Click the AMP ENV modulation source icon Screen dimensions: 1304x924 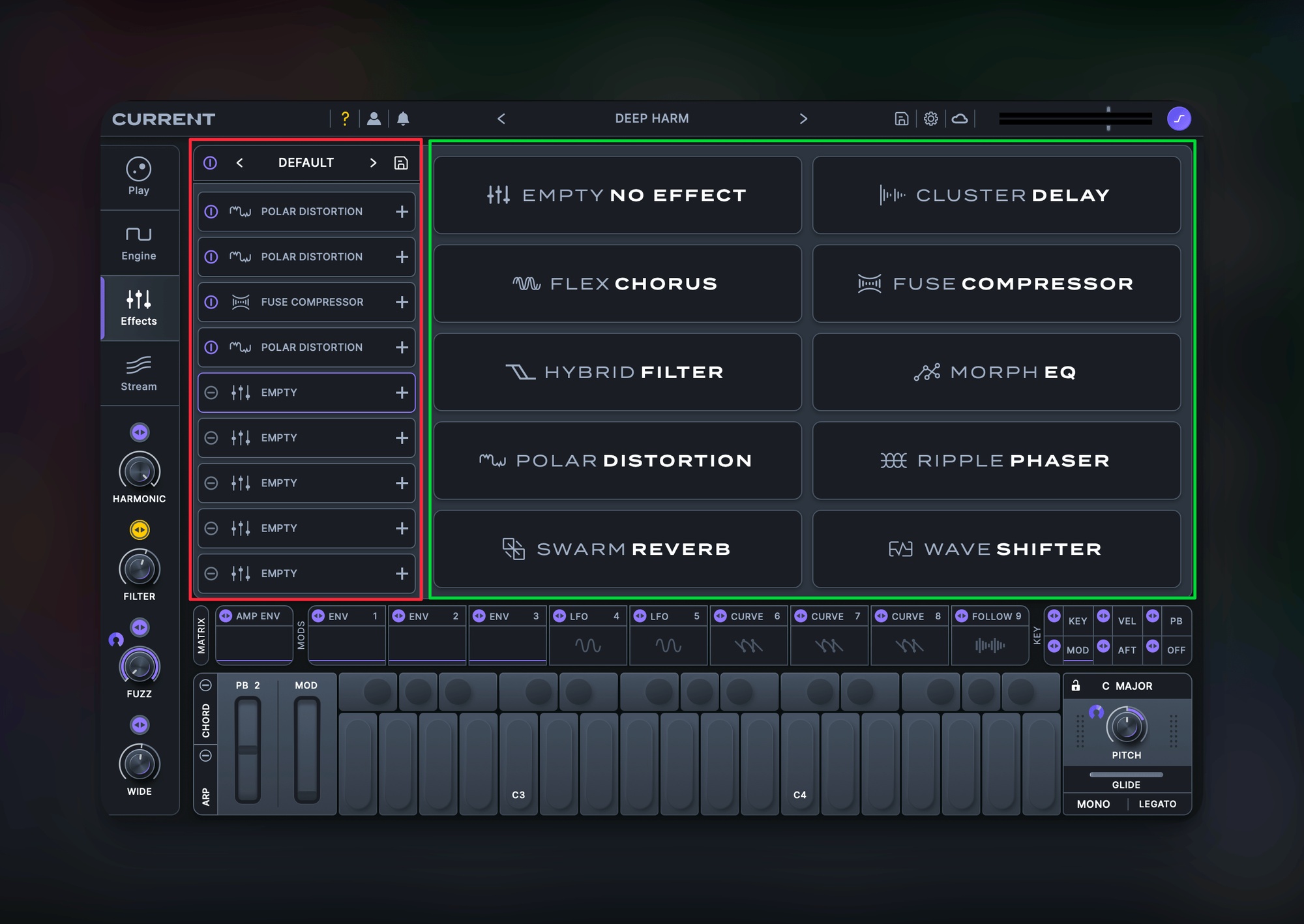(x=226, y=616)
